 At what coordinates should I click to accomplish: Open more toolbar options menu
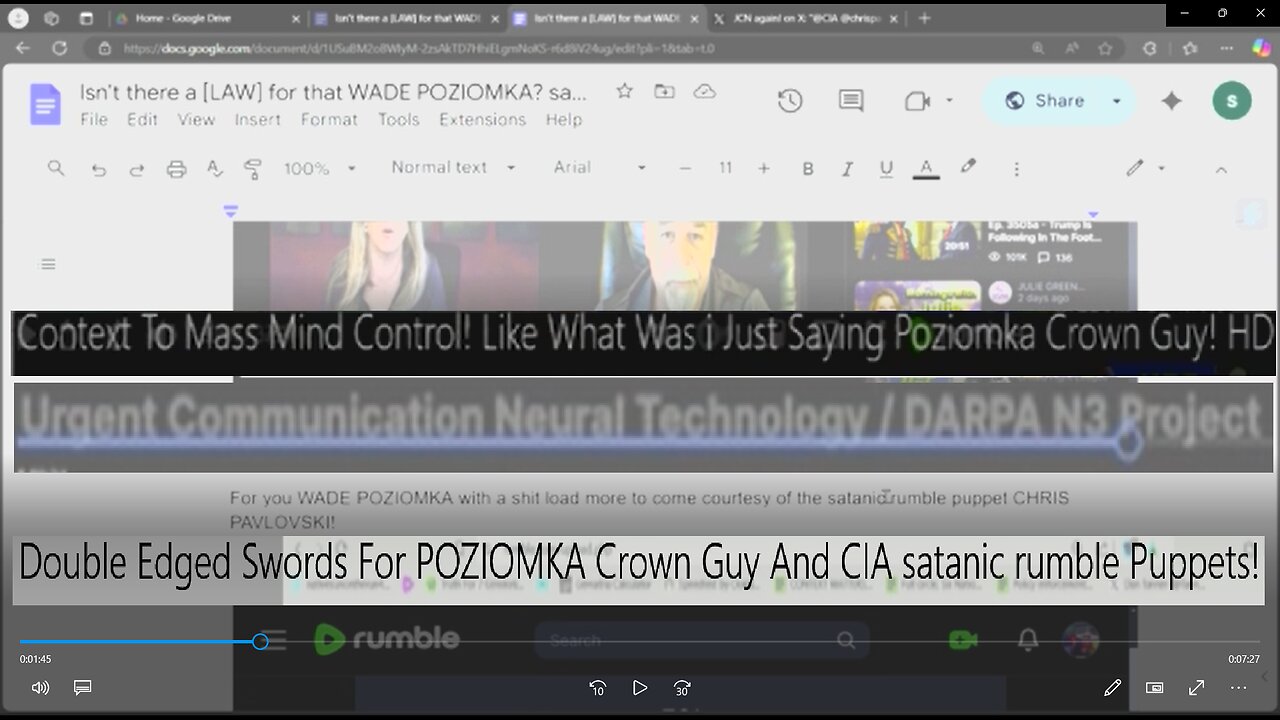pos(1016,169)
